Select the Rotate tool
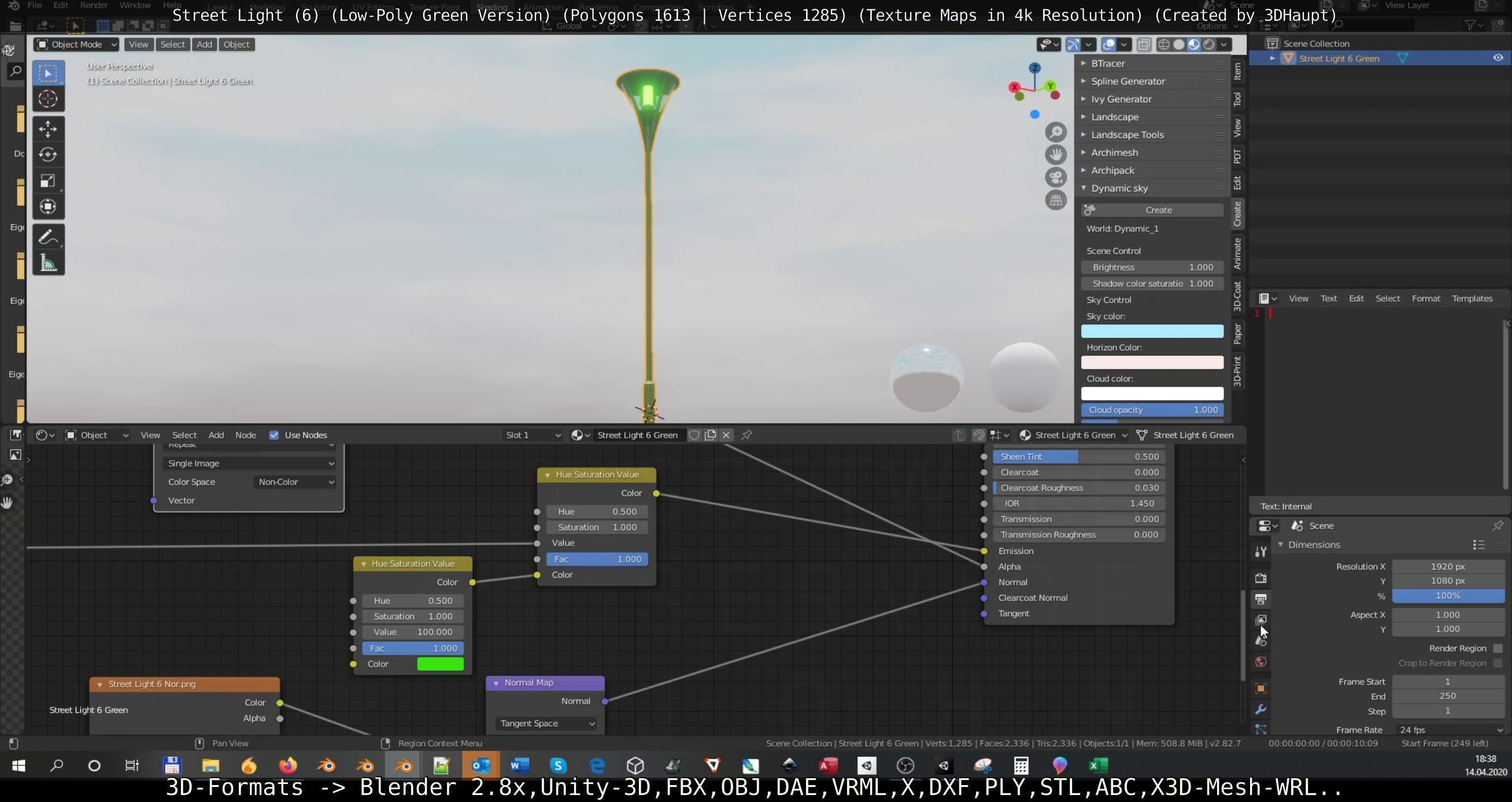This screenshot has width=1512, height=802. coord(48,154)
